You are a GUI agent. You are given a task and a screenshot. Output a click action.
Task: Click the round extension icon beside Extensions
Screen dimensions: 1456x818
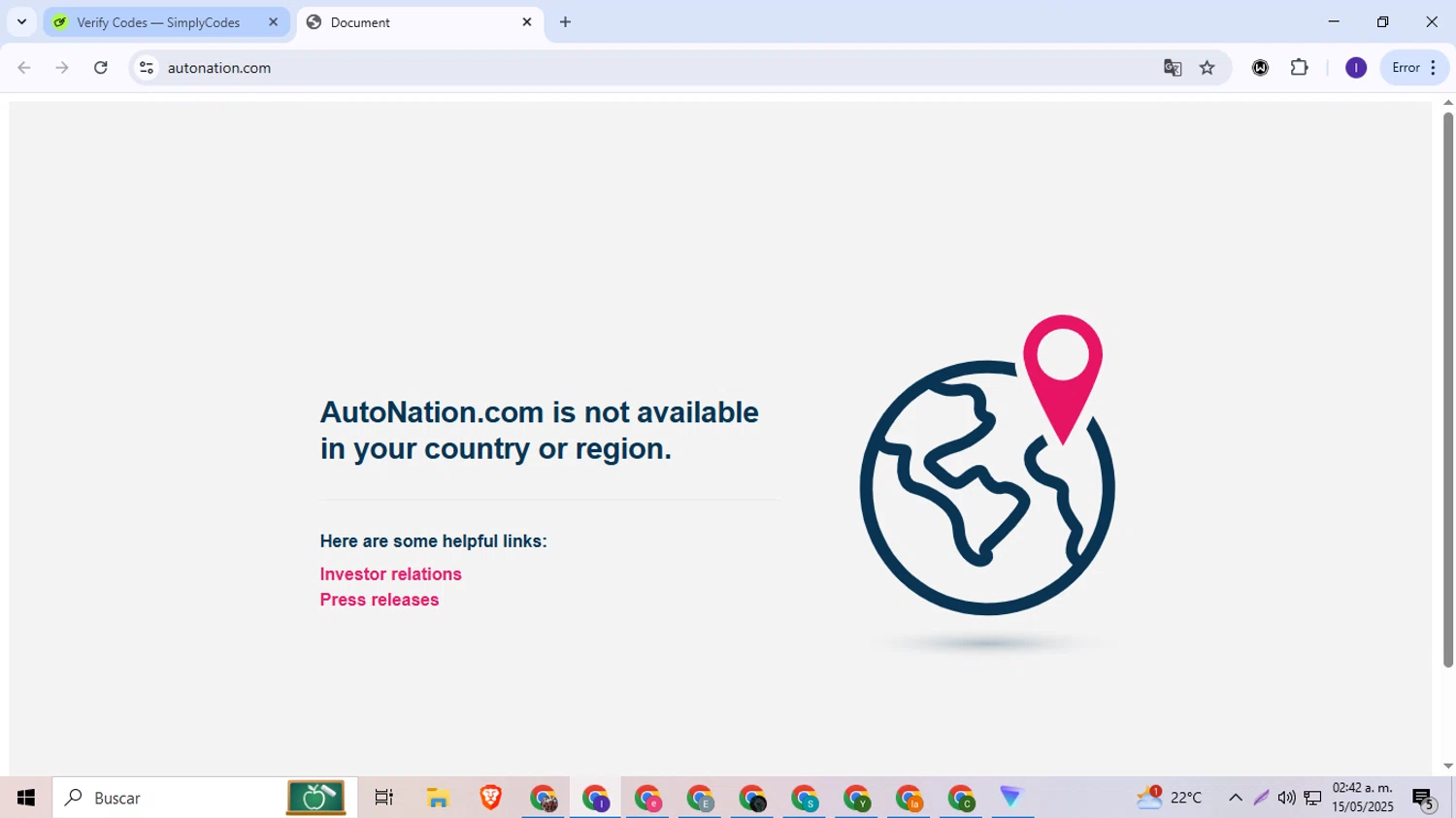[x=1260, y=68]
